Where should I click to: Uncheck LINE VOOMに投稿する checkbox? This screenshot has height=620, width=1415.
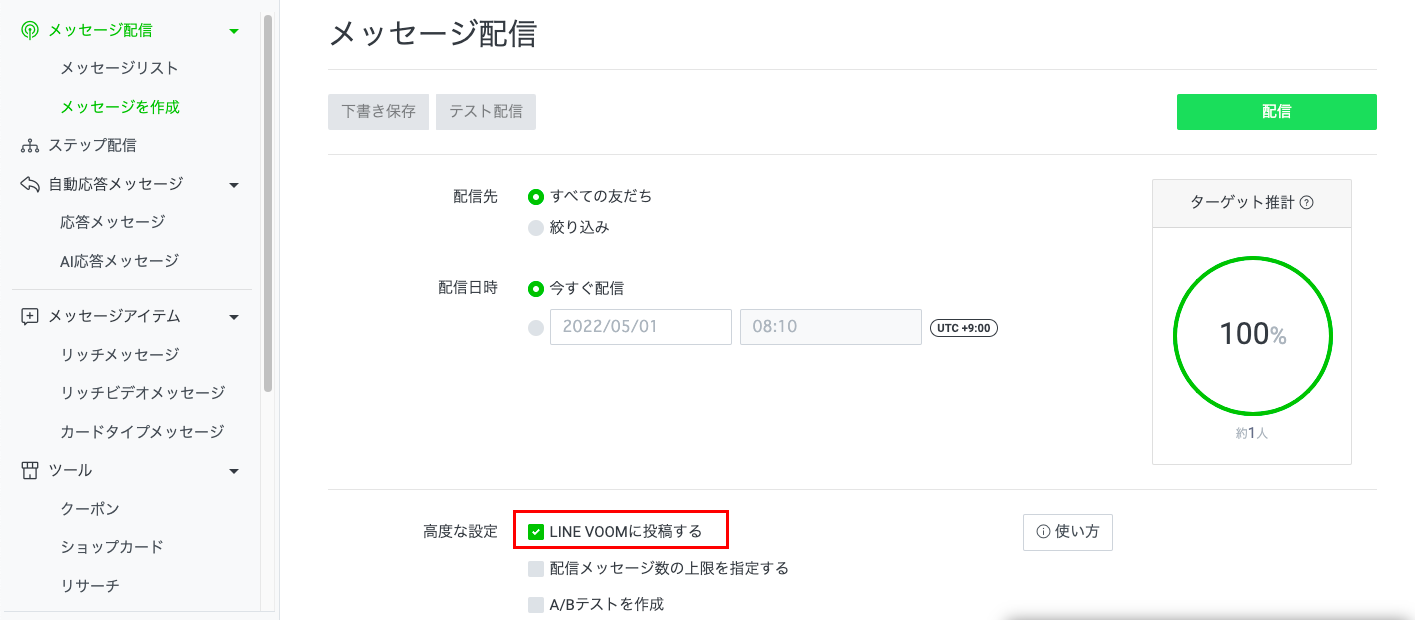coord(536,532)
